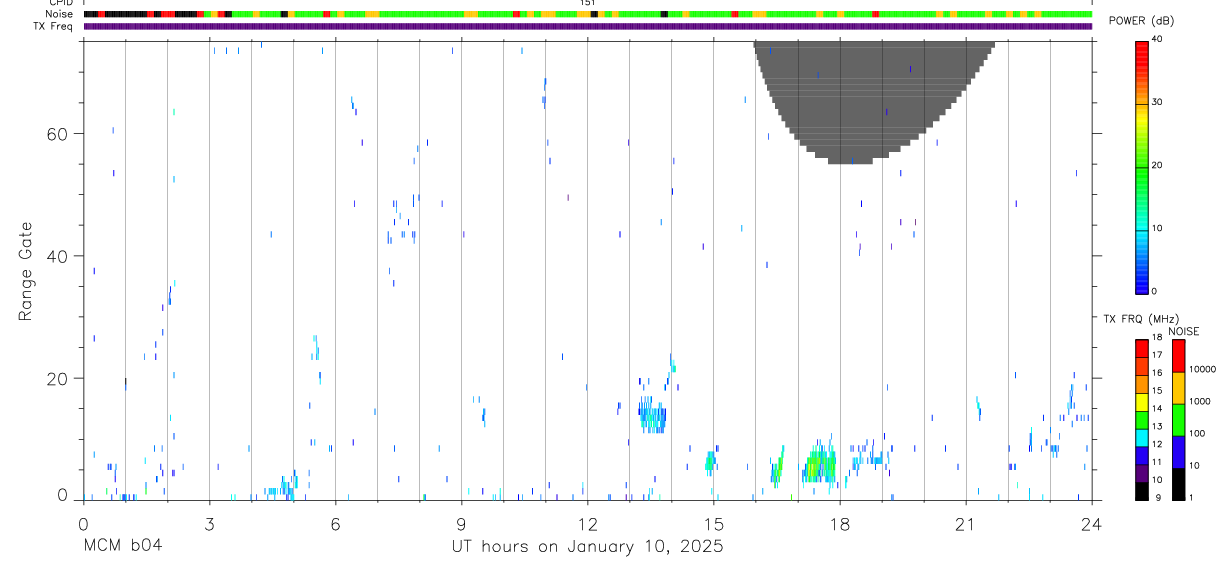
Task: Click the multicolored Noise strip above plot
Action: pyautogui.click(x=587, y=14)
